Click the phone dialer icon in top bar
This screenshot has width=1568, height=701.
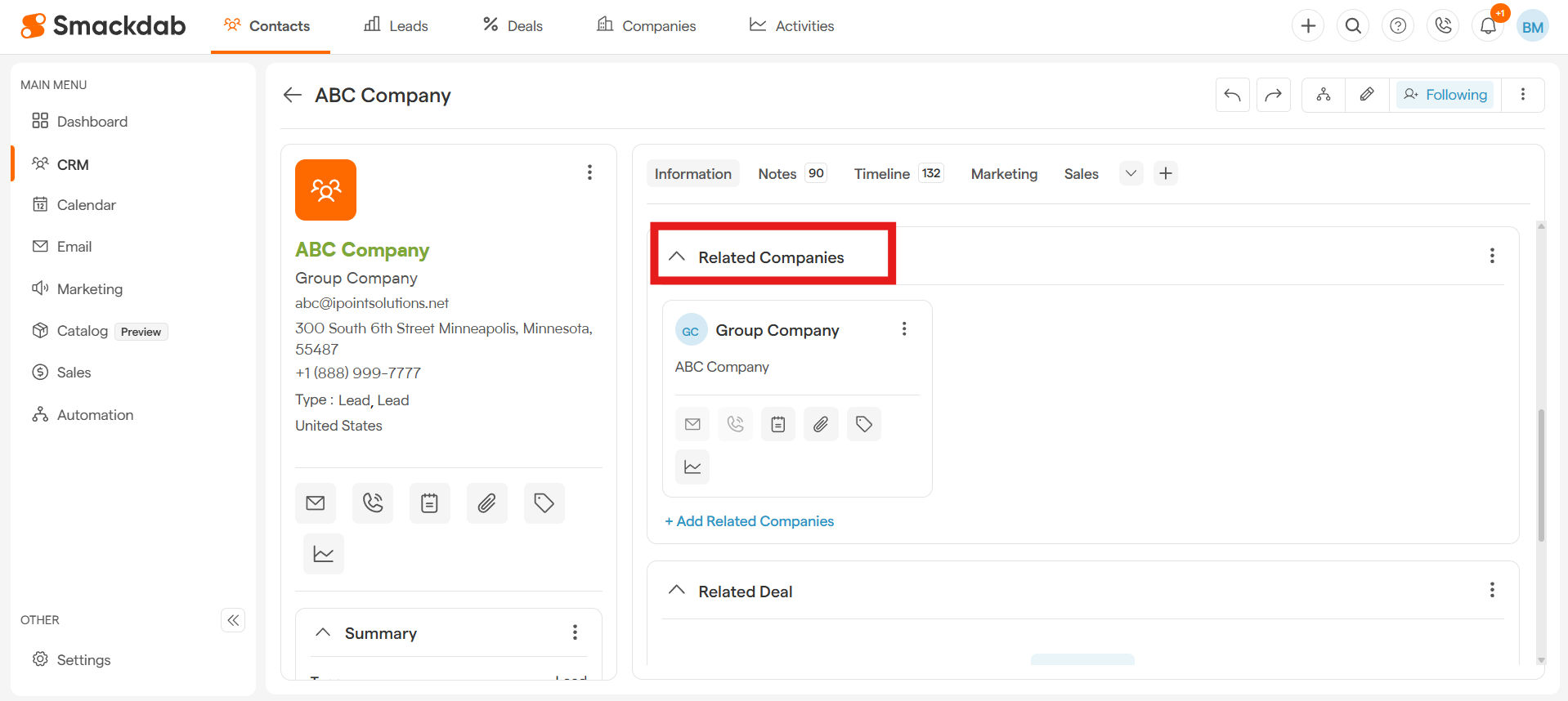point(1443,26)
